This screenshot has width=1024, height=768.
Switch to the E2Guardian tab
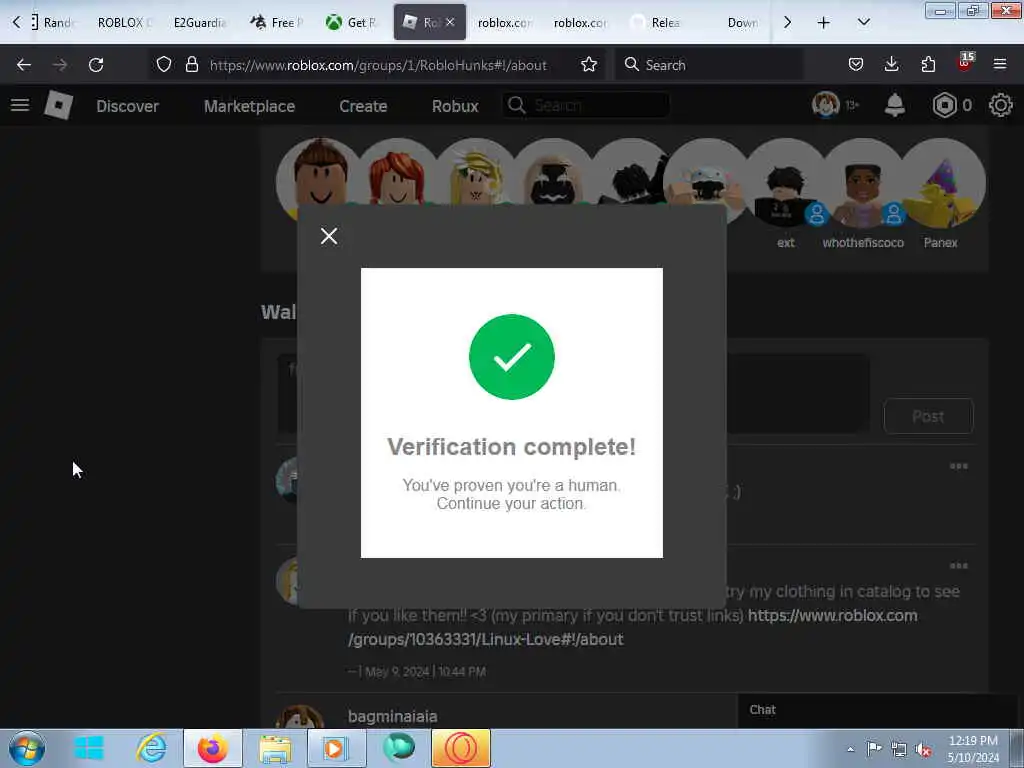(199, 23)
